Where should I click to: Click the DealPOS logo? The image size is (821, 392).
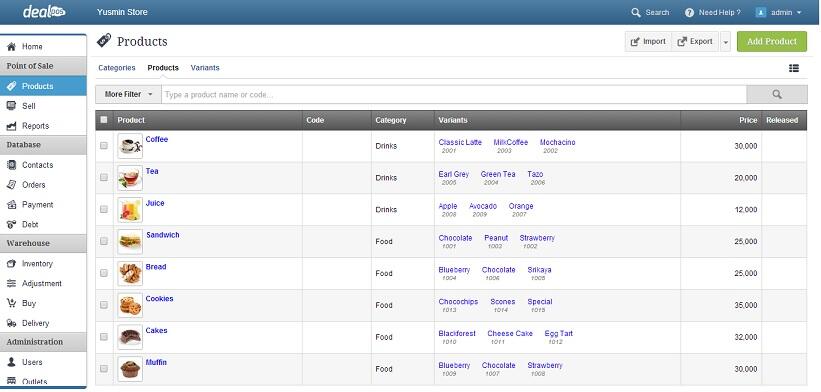[44, 12]
